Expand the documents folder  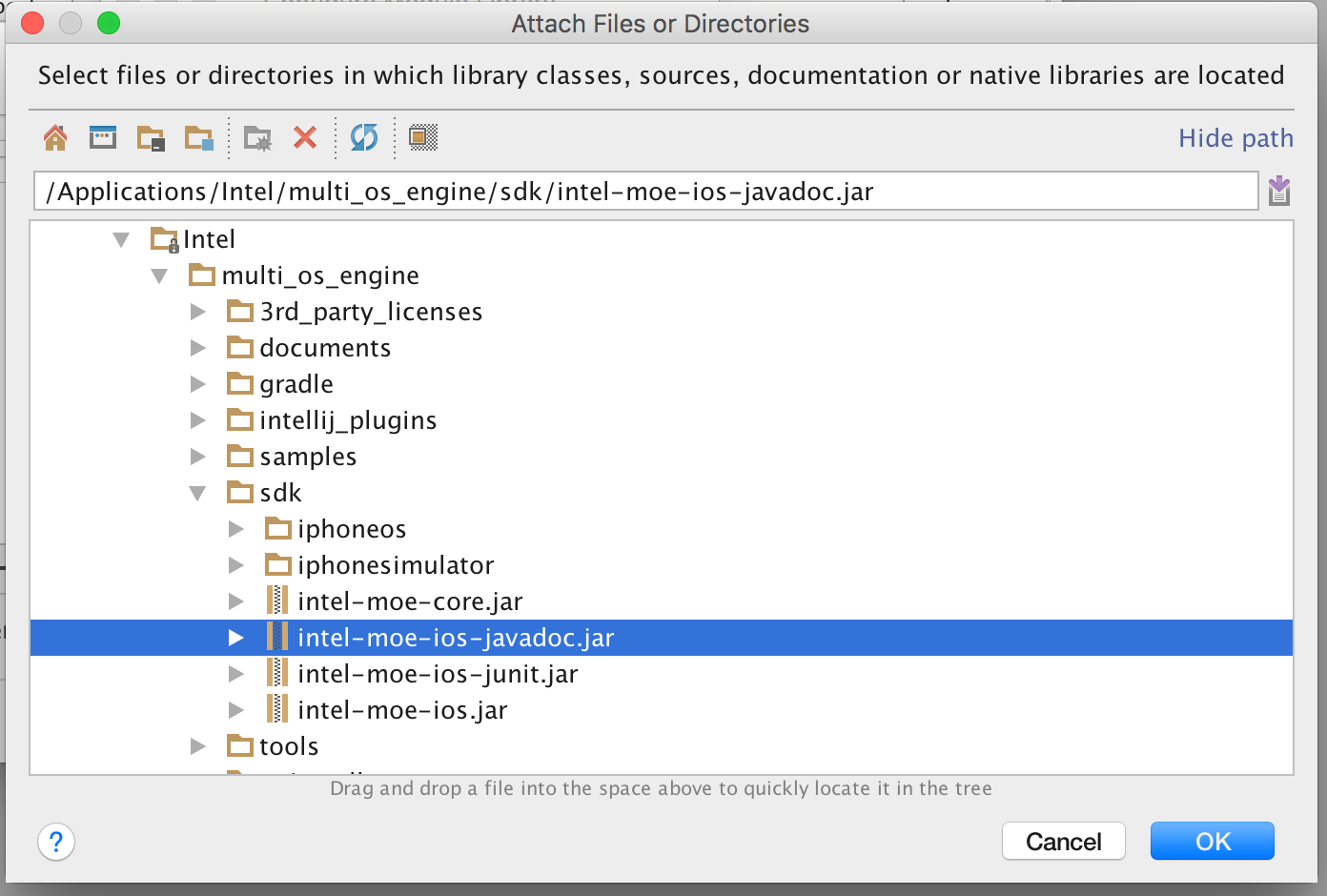click(x=198, y=348)
